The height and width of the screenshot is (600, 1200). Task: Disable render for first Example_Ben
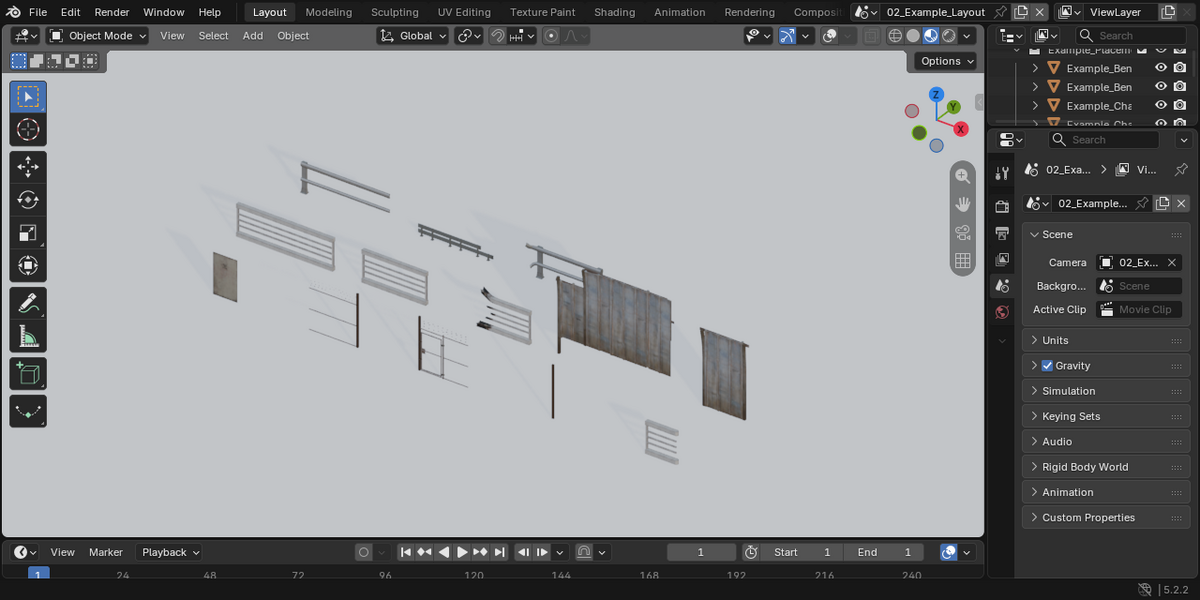(x=1180, y=68)
